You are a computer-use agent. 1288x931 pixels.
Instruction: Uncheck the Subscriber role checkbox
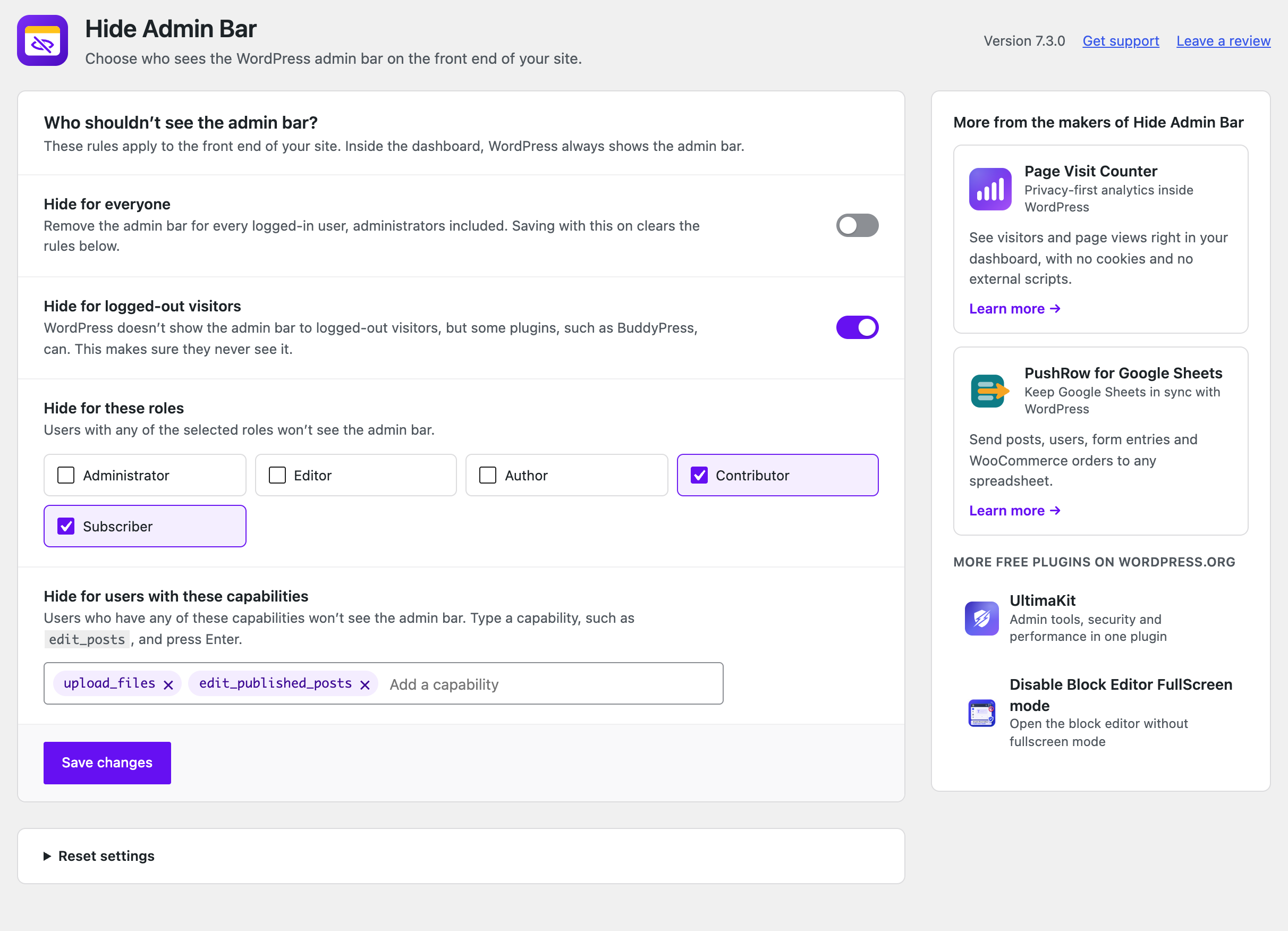point(66,526)
